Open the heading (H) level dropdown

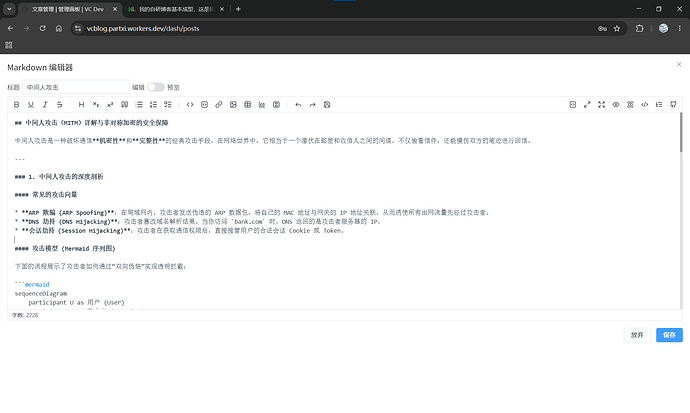[x=81, y=105]
